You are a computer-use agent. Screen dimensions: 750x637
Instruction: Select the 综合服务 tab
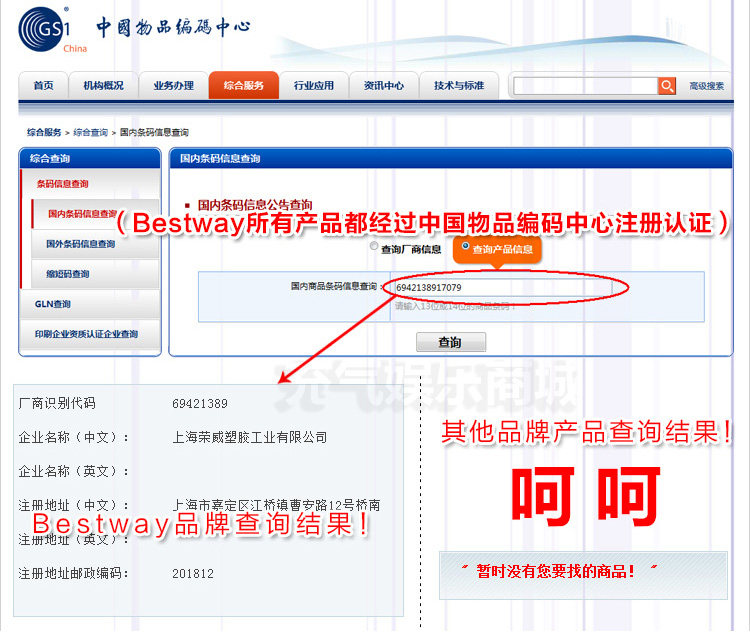coord(243,86)
